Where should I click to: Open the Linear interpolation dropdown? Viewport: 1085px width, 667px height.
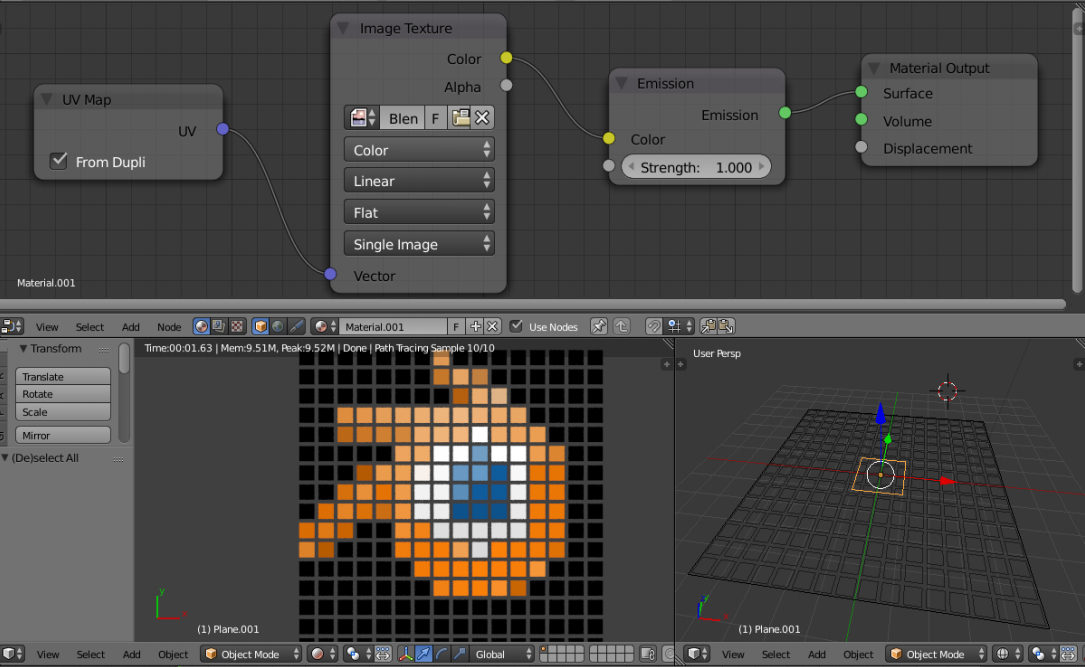click(419, 181)
